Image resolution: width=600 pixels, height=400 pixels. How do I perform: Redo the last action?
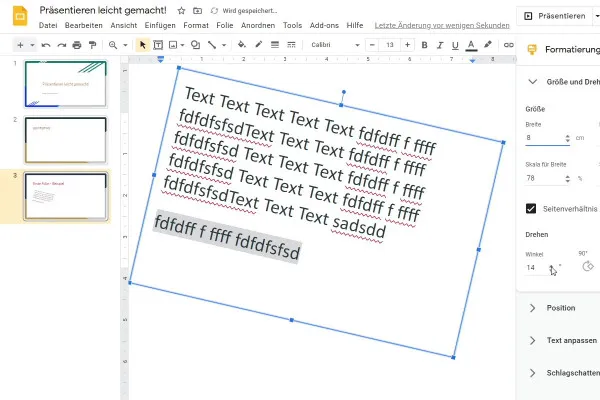tap(62, 45)
